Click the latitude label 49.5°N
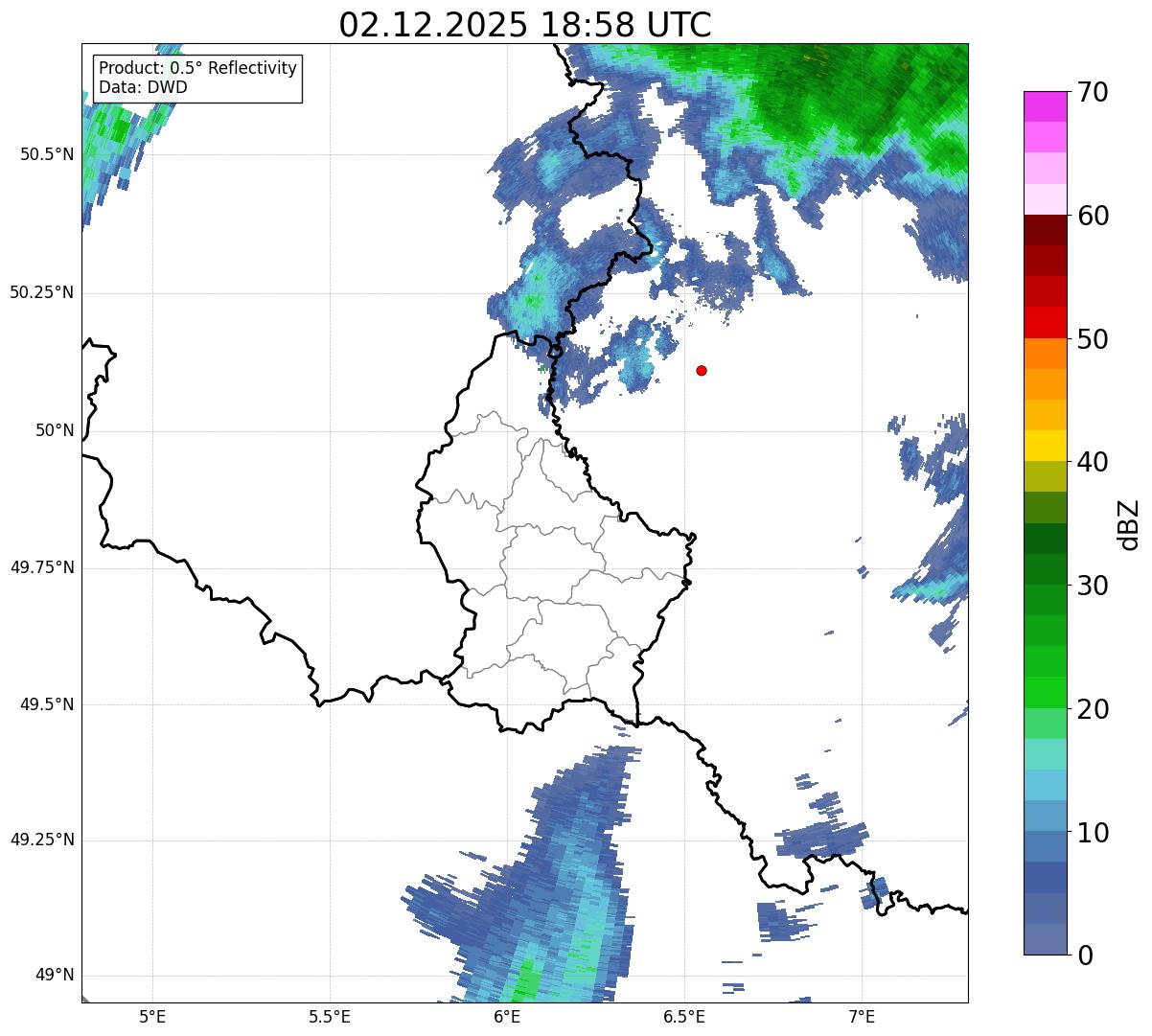This screenshot has width=1152, height=1036. 47,704
